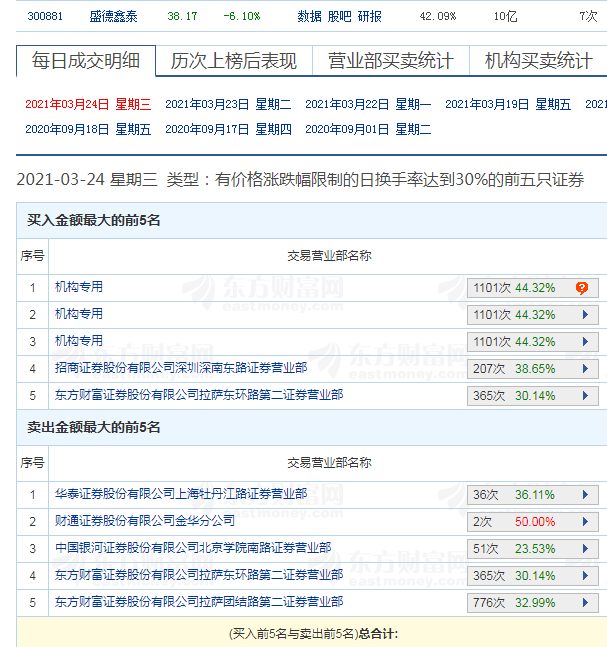
Task: Open 招商证券深圳深南东路证券营业部 link
Action: click(x=181, y=367)
